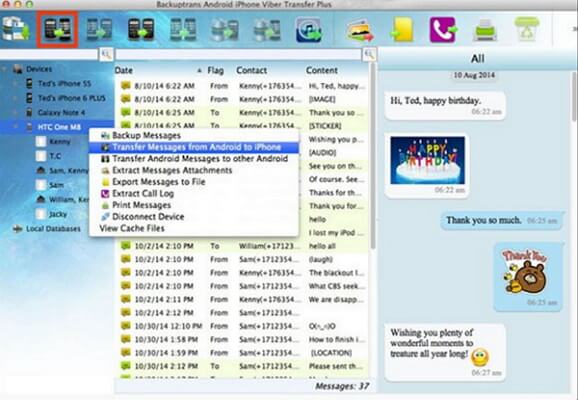Screen dimensions: 578x400
Task: Click the extract picture attachments toolbar icon
Action: 360,30
